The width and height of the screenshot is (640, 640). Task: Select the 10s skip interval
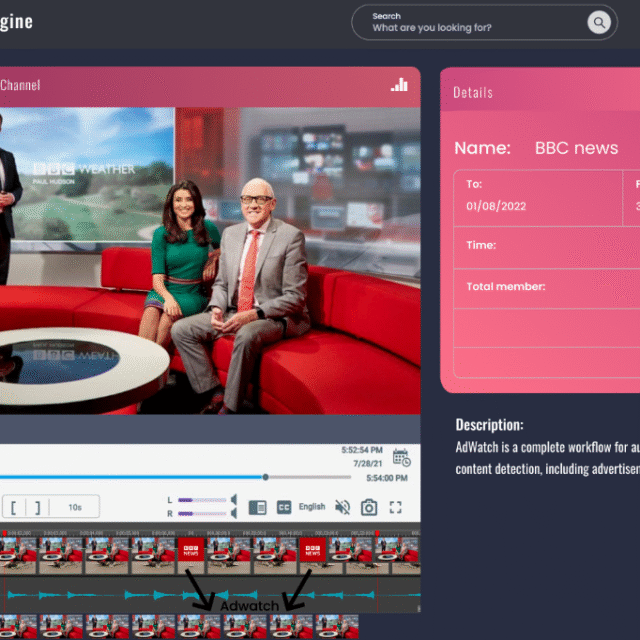coord(75,507)
